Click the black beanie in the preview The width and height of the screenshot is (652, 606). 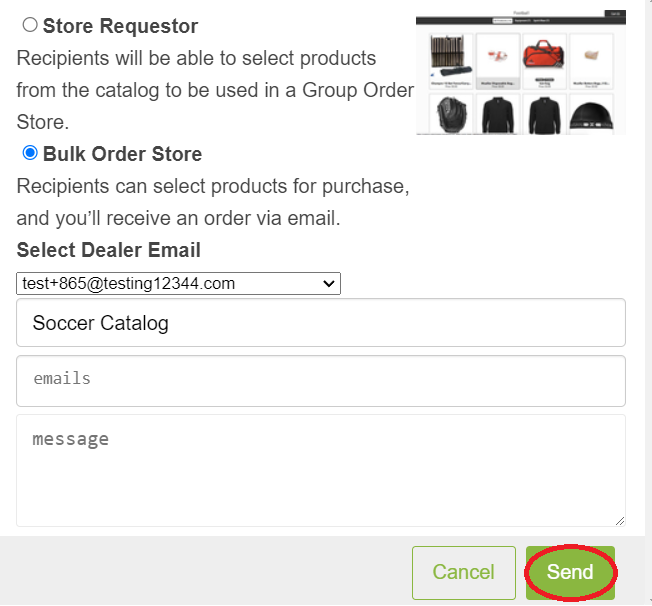coord(591,116)
